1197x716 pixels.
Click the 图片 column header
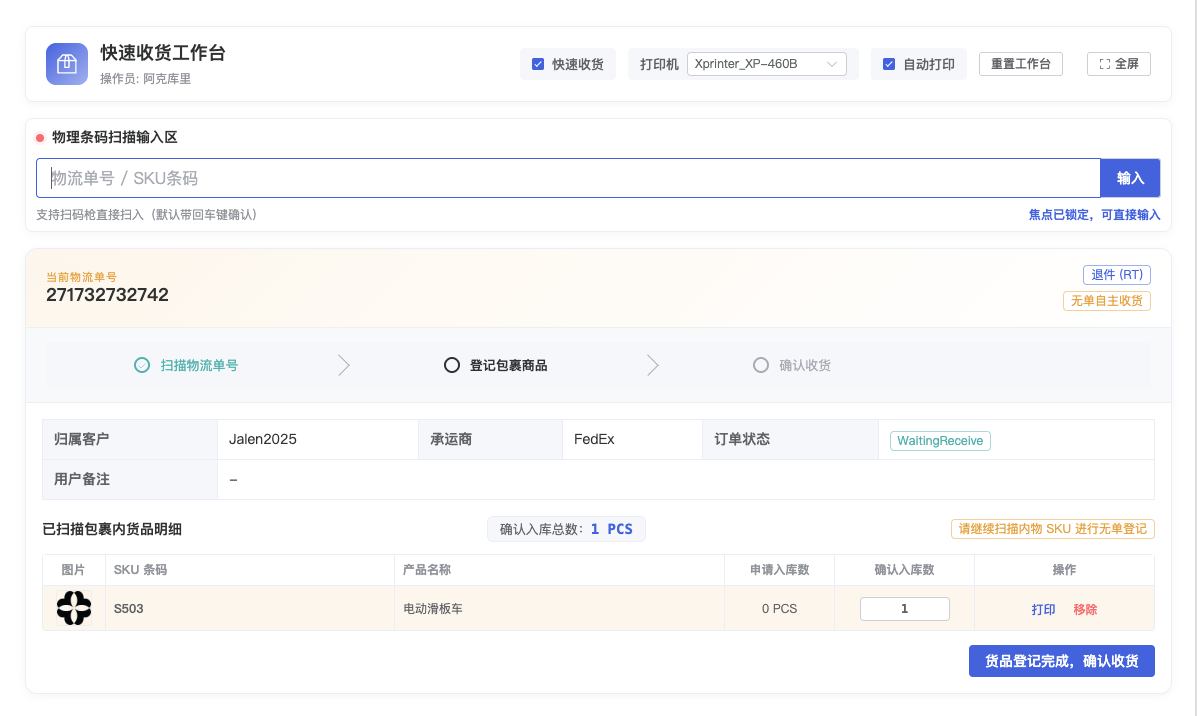(73, 569)
